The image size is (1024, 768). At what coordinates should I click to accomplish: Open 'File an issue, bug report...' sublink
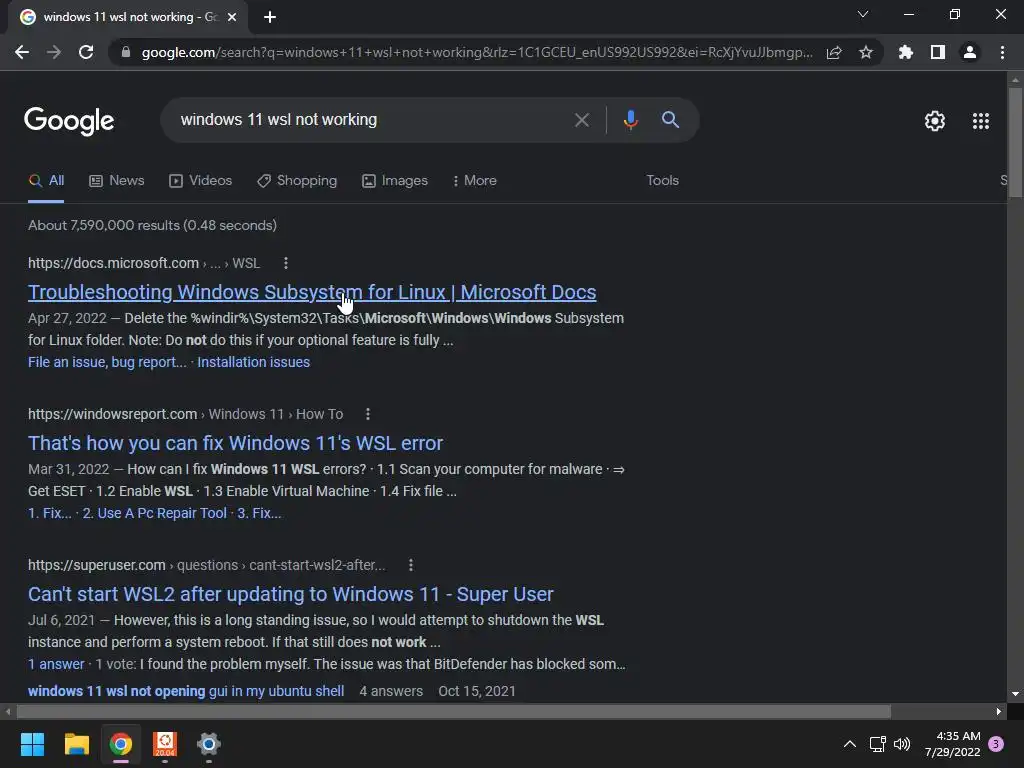pyautogui.click(x=107, y=362)
